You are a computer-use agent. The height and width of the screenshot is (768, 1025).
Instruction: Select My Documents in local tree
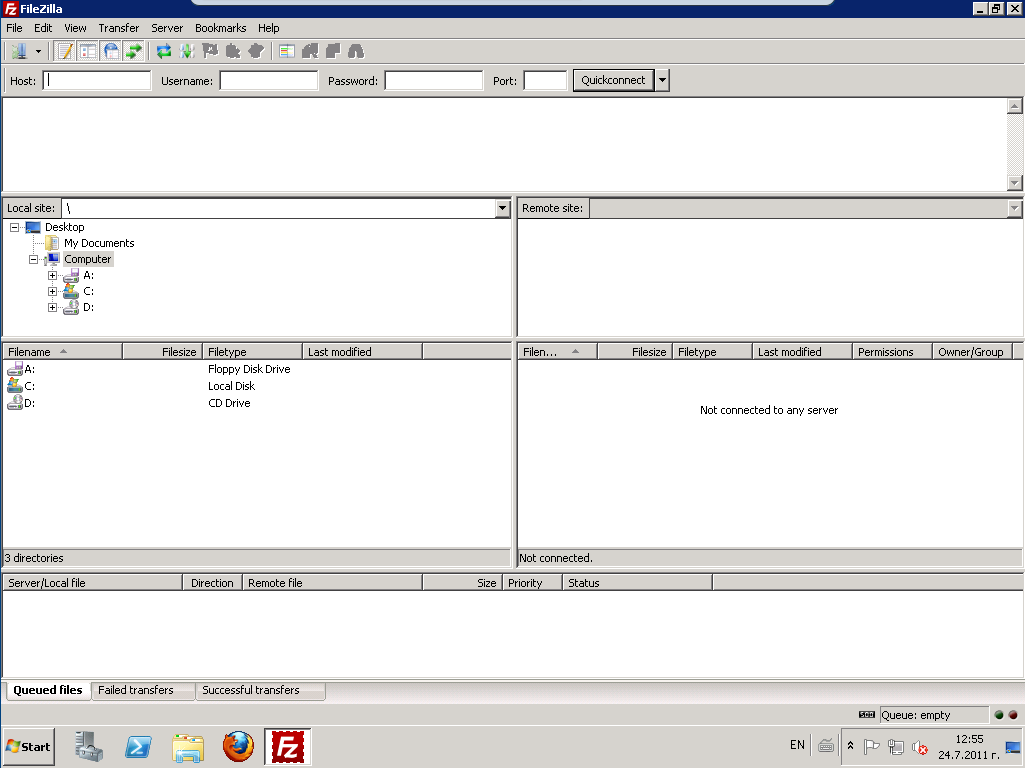99,243
